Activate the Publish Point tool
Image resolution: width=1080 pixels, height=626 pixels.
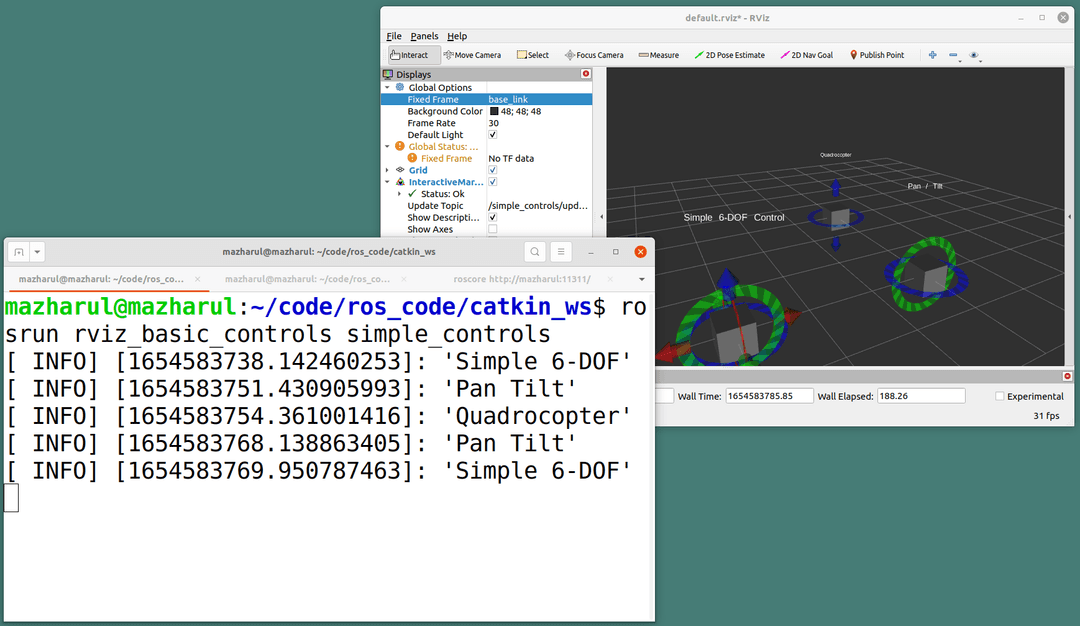point(877,55)
